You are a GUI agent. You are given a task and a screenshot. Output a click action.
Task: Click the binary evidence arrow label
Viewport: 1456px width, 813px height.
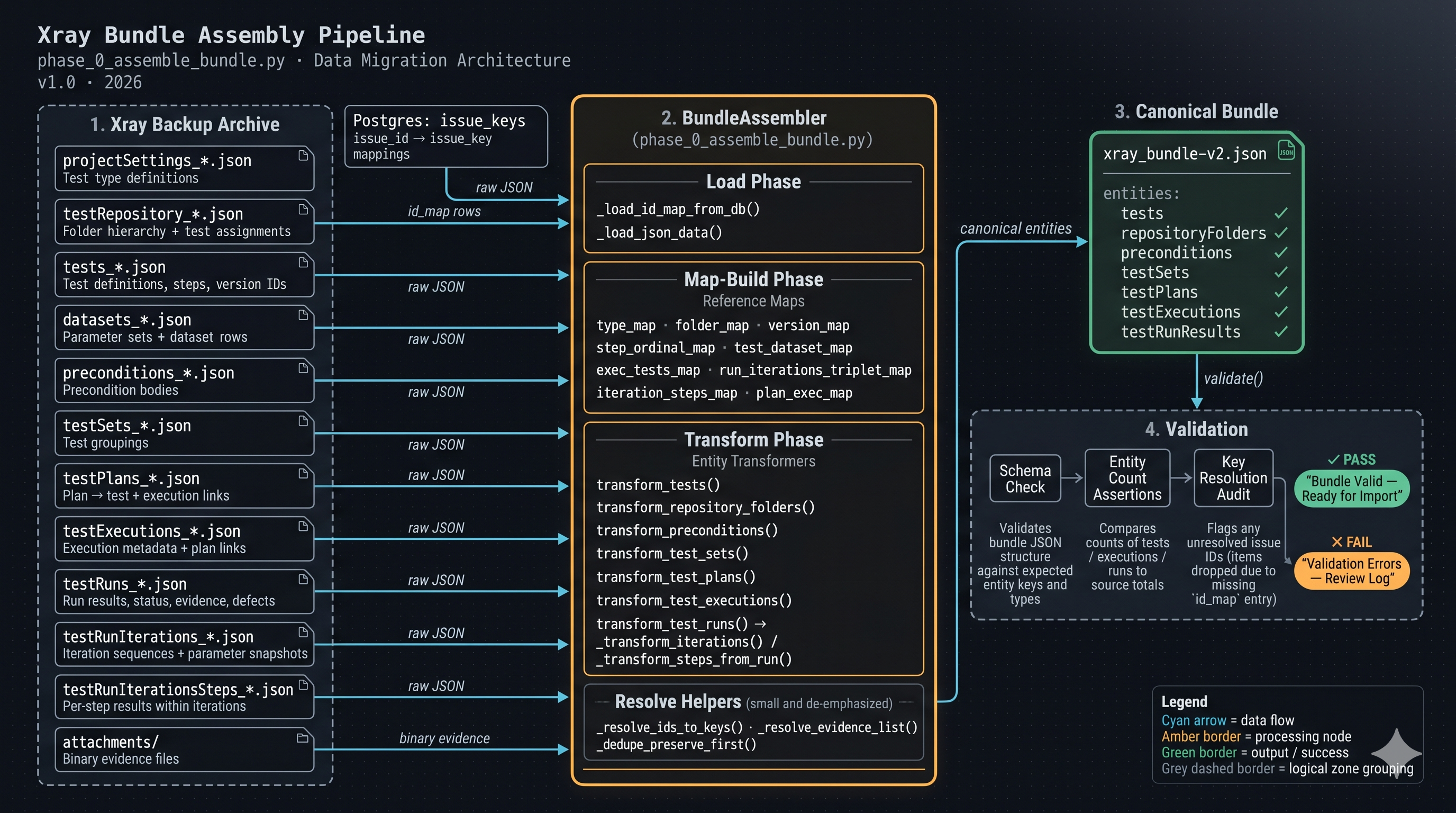(444, 738)
